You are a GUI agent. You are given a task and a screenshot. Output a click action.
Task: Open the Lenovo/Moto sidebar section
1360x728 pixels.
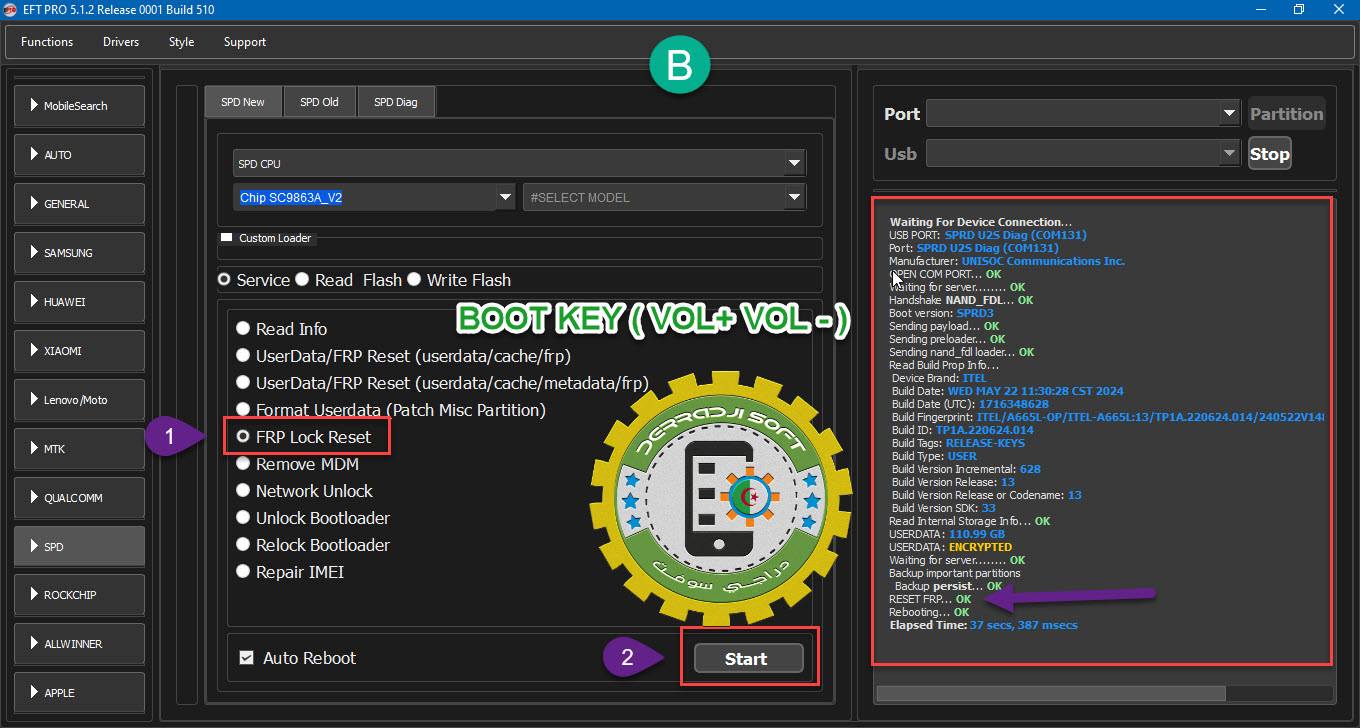[x=79, y=400]
